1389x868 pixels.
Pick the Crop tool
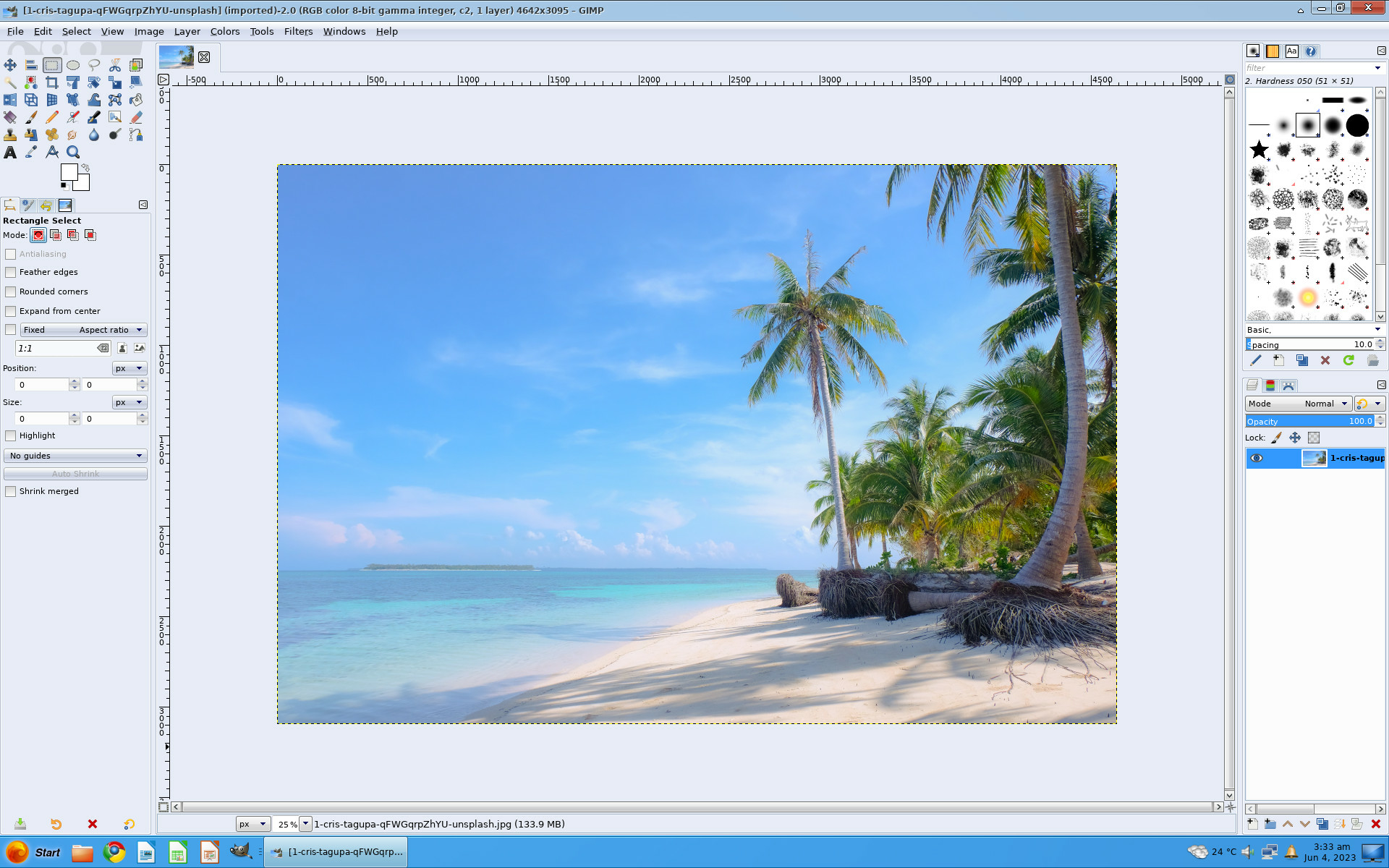click(52, 82)
